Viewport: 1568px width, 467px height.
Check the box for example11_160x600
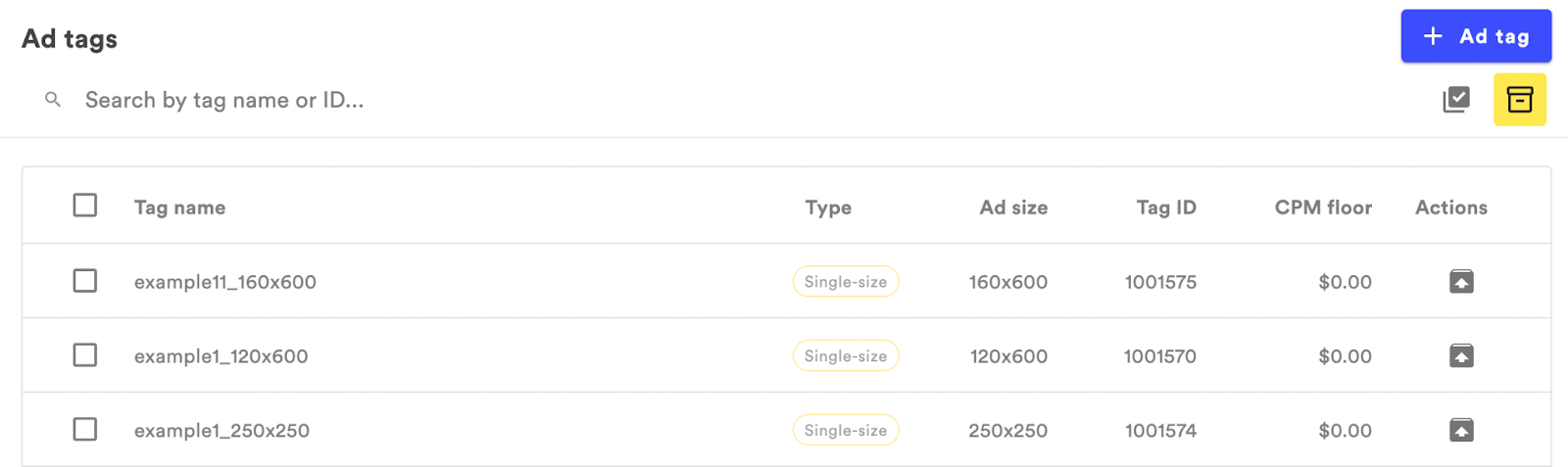coord(85,281)
